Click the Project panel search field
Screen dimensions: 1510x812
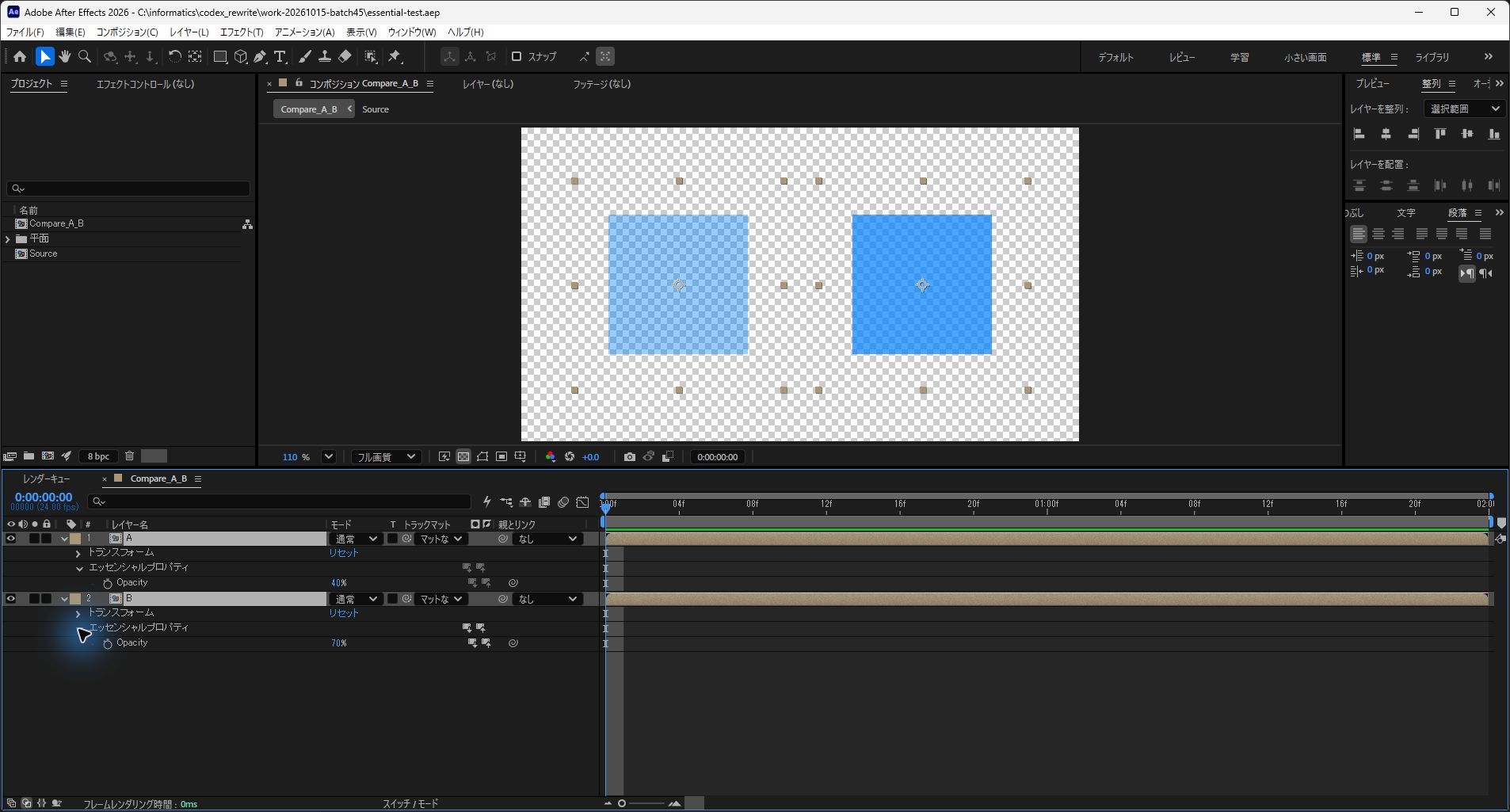pyautogui.click(x=128, y=189)
